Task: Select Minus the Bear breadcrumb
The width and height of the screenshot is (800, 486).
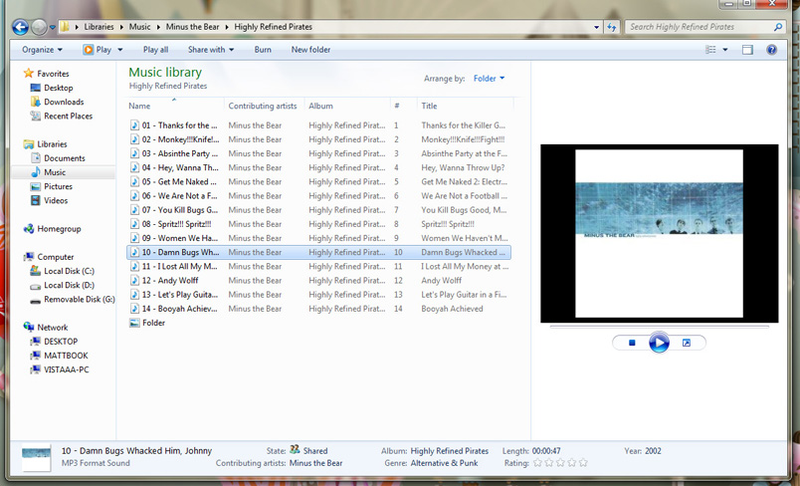Action: (x=192, y=27)
